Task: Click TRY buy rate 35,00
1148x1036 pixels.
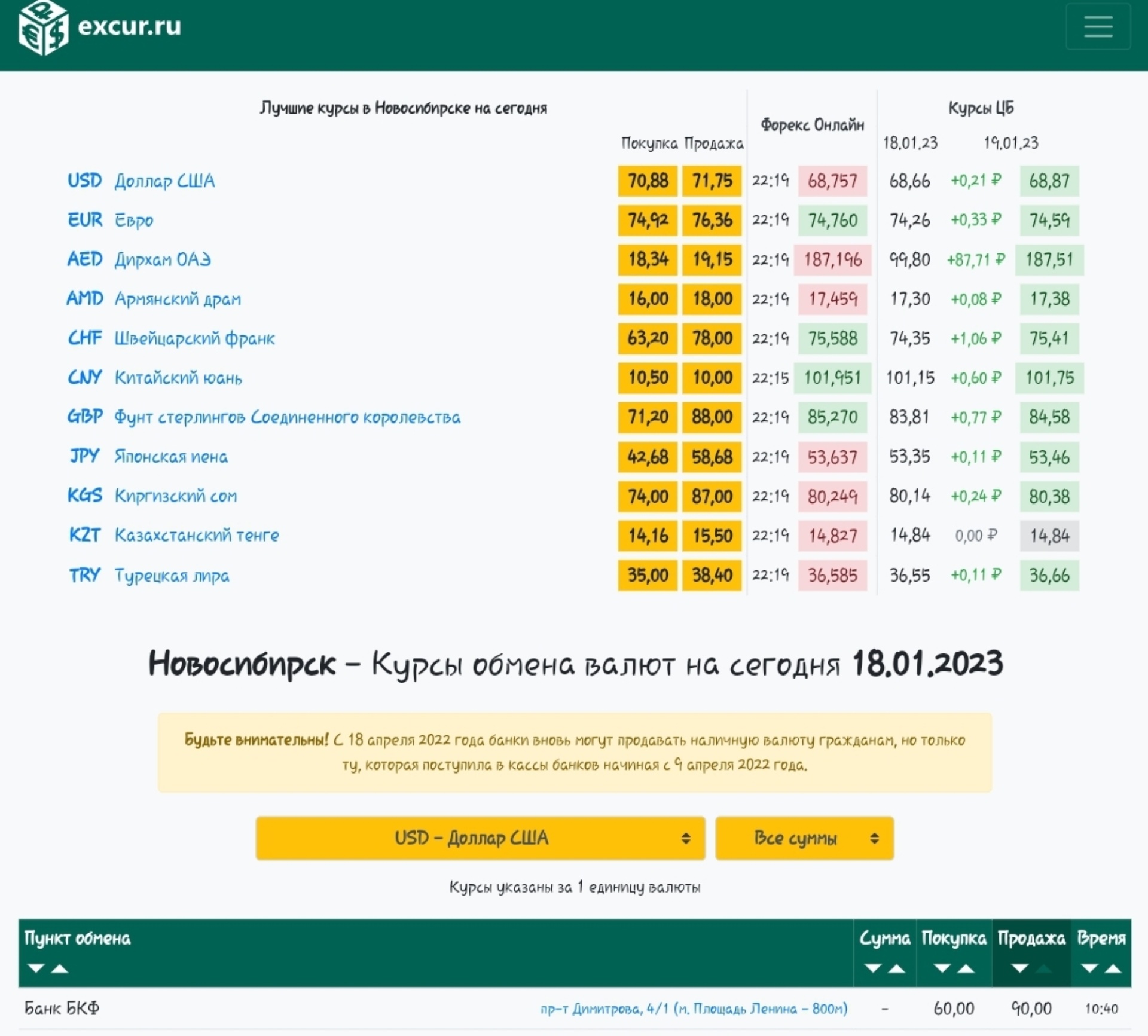Action: point(648,575)
